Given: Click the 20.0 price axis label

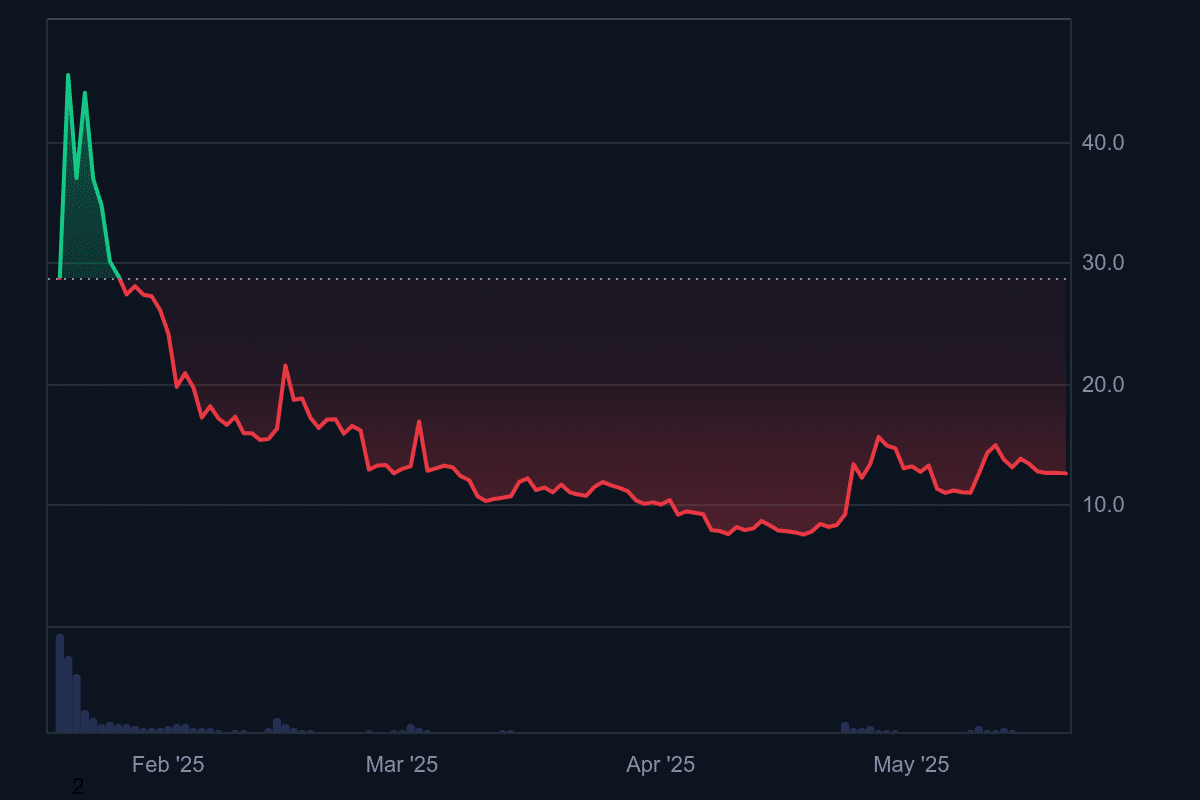Looking at the screenshot, I should 1103,385.
